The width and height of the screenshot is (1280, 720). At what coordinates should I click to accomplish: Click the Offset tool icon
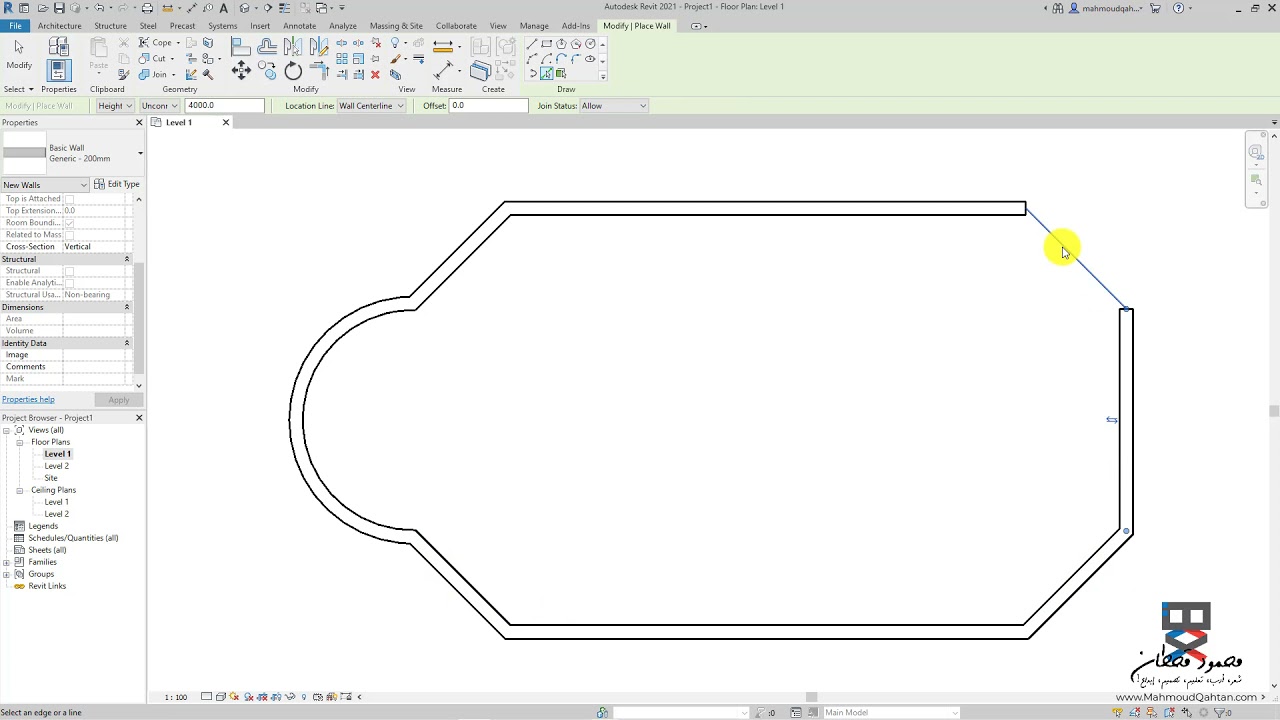(x=267, y=46)
